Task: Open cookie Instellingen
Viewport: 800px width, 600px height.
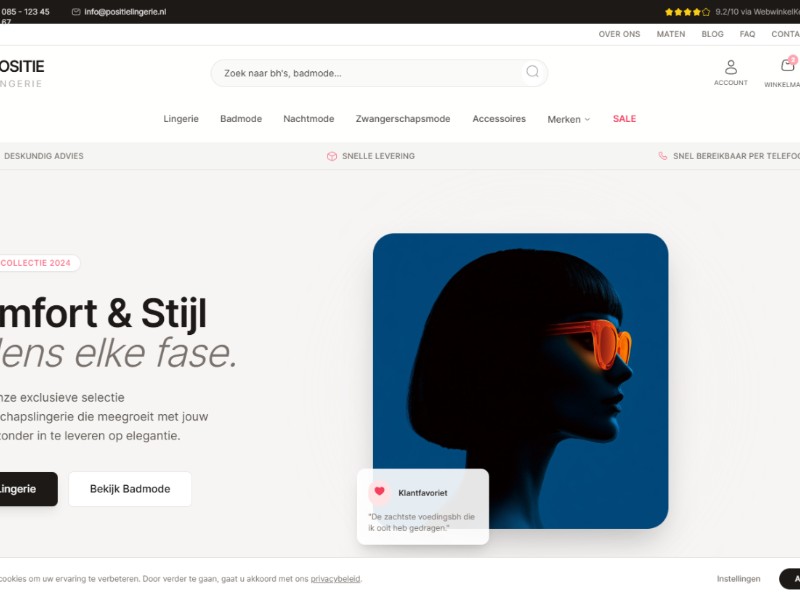Action: click(x=738, y=579)
